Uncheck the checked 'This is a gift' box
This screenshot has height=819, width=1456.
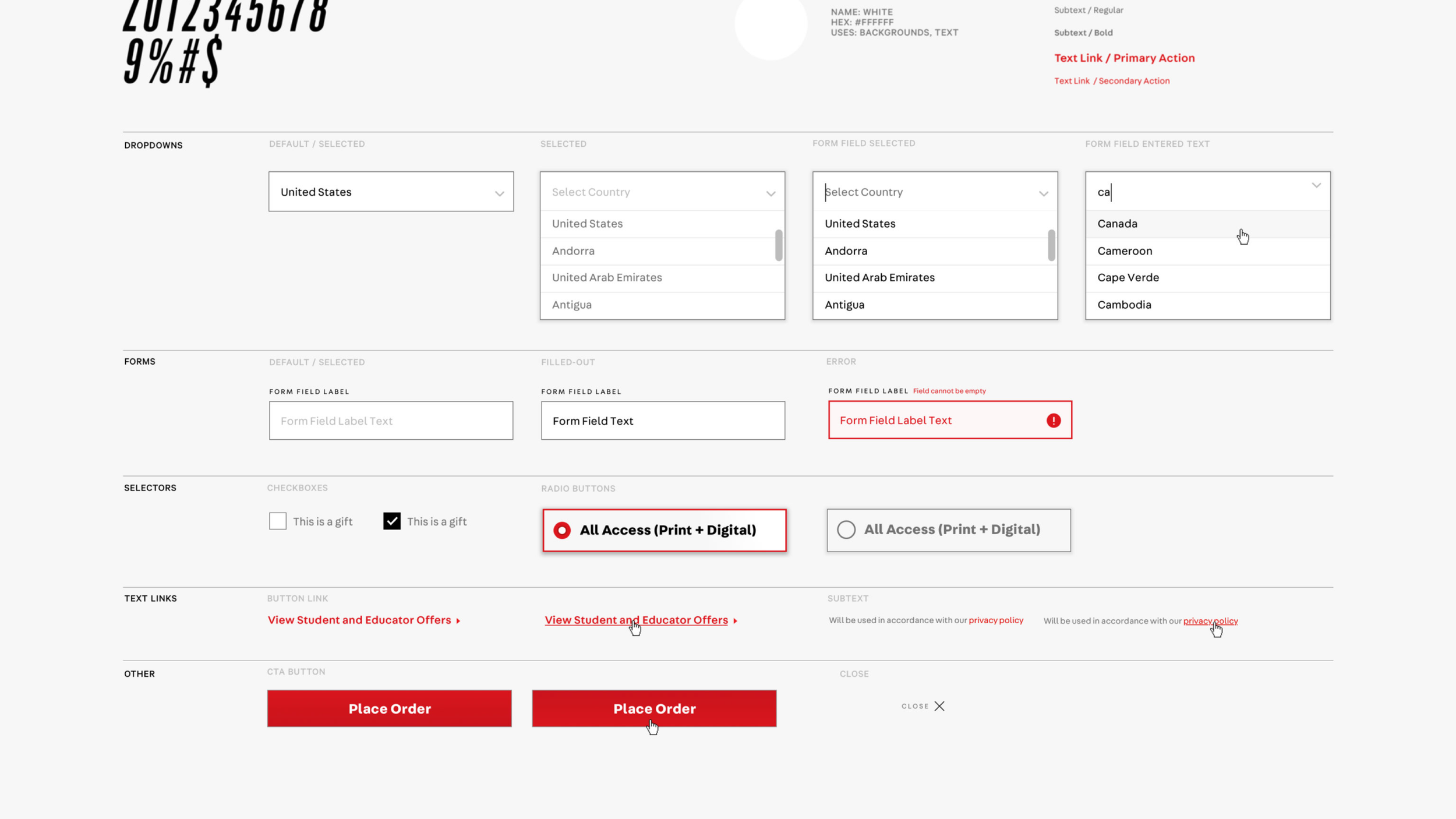tap(392, 521)
